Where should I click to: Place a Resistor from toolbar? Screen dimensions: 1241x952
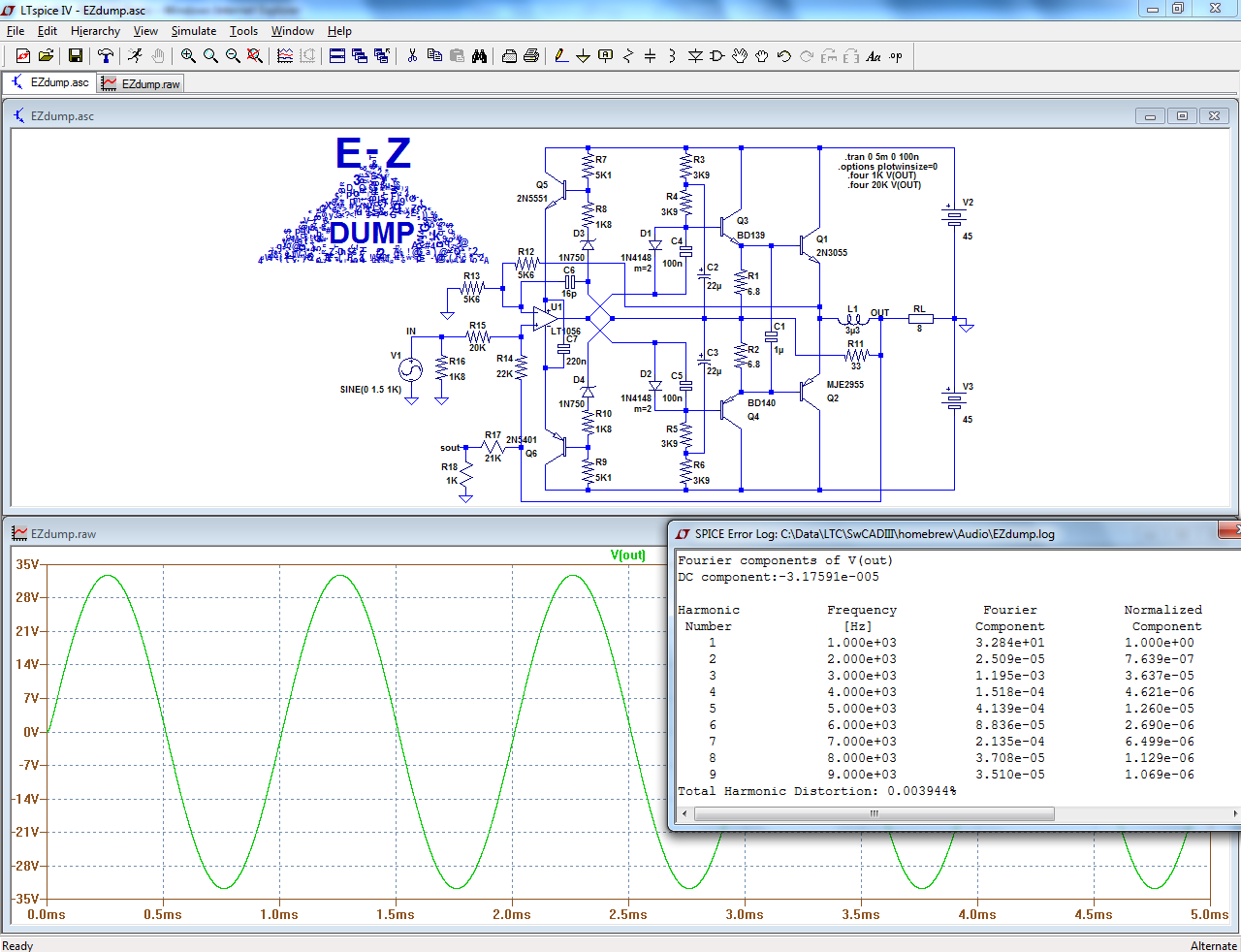click(x=628, y=56)
